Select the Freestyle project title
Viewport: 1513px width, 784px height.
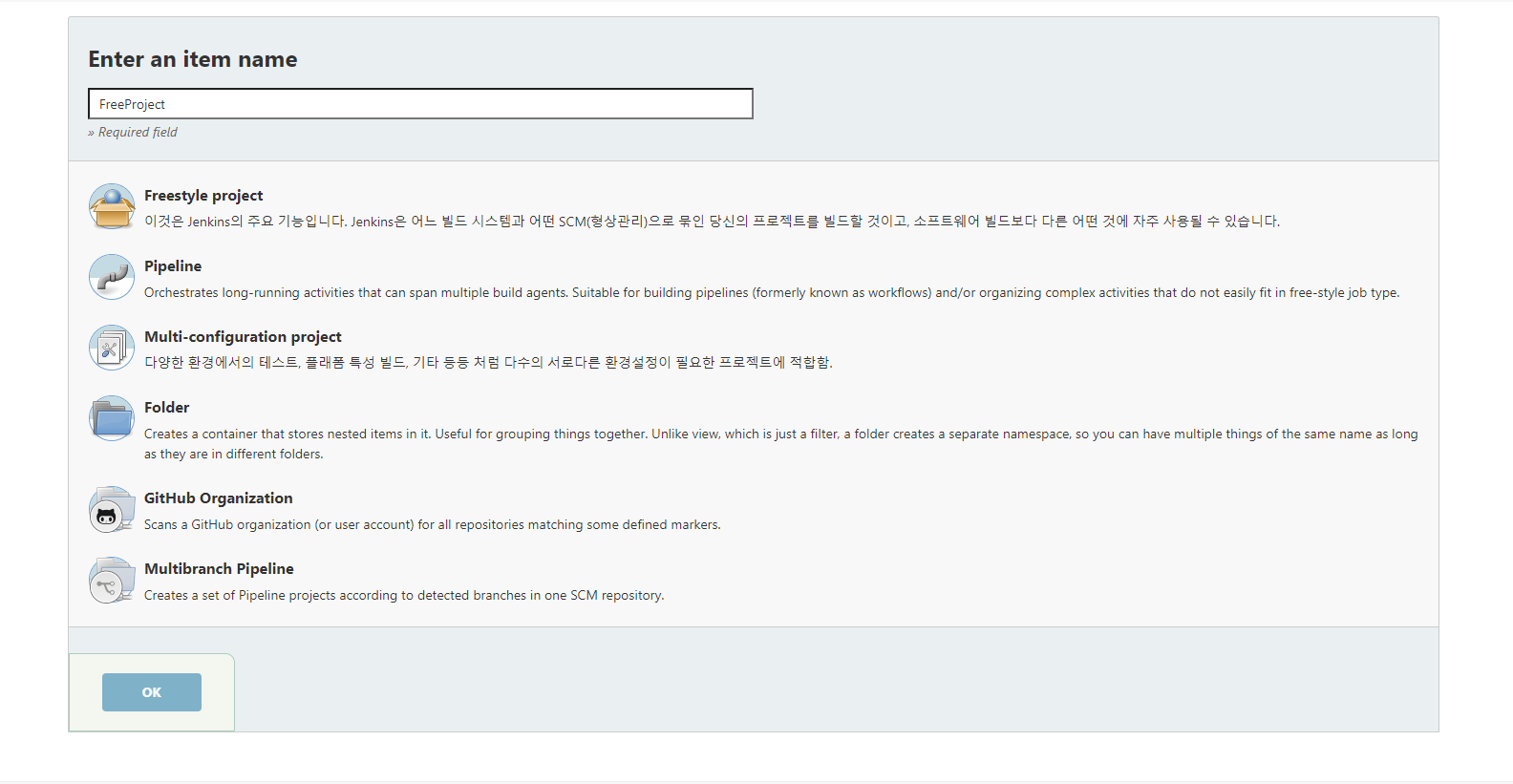pyautogui.click(x=203, y=195)
